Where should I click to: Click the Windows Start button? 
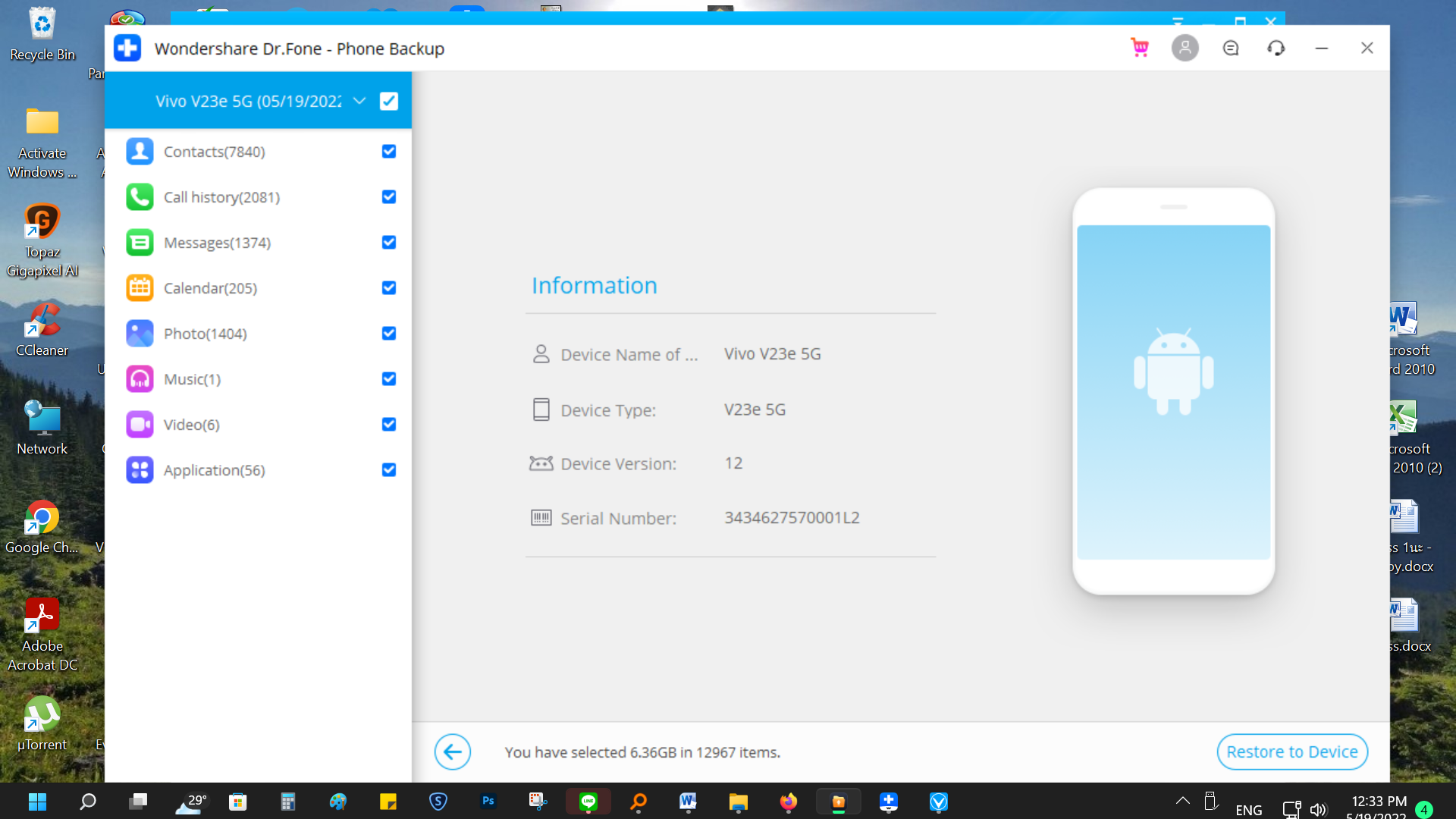[x=37, y=802]
